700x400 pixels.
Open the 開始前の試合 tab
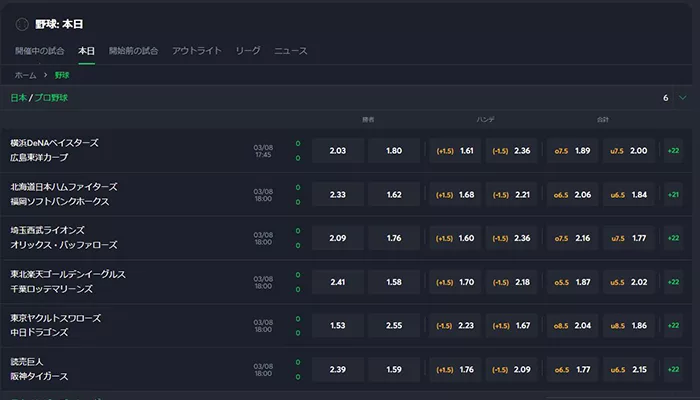click(x=133, y=50)
